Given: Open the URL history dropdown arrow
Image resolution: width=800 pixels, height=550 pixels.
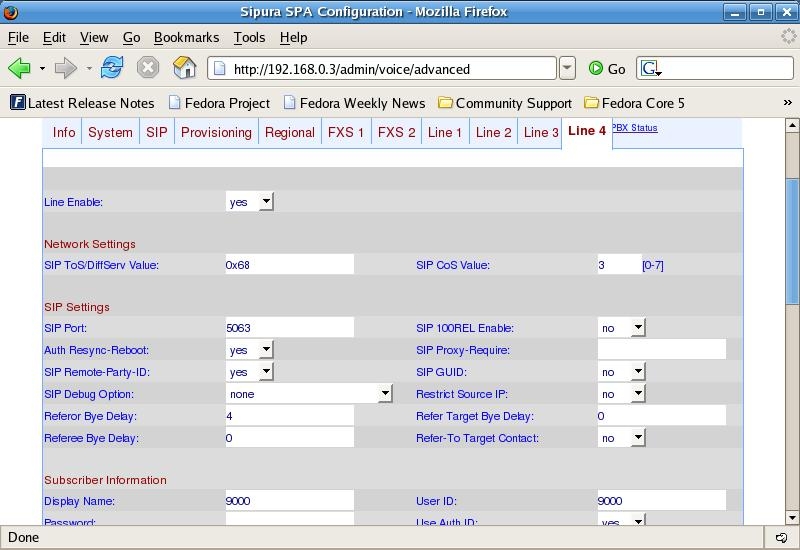Looking at the screenshot, I should 567,68.
